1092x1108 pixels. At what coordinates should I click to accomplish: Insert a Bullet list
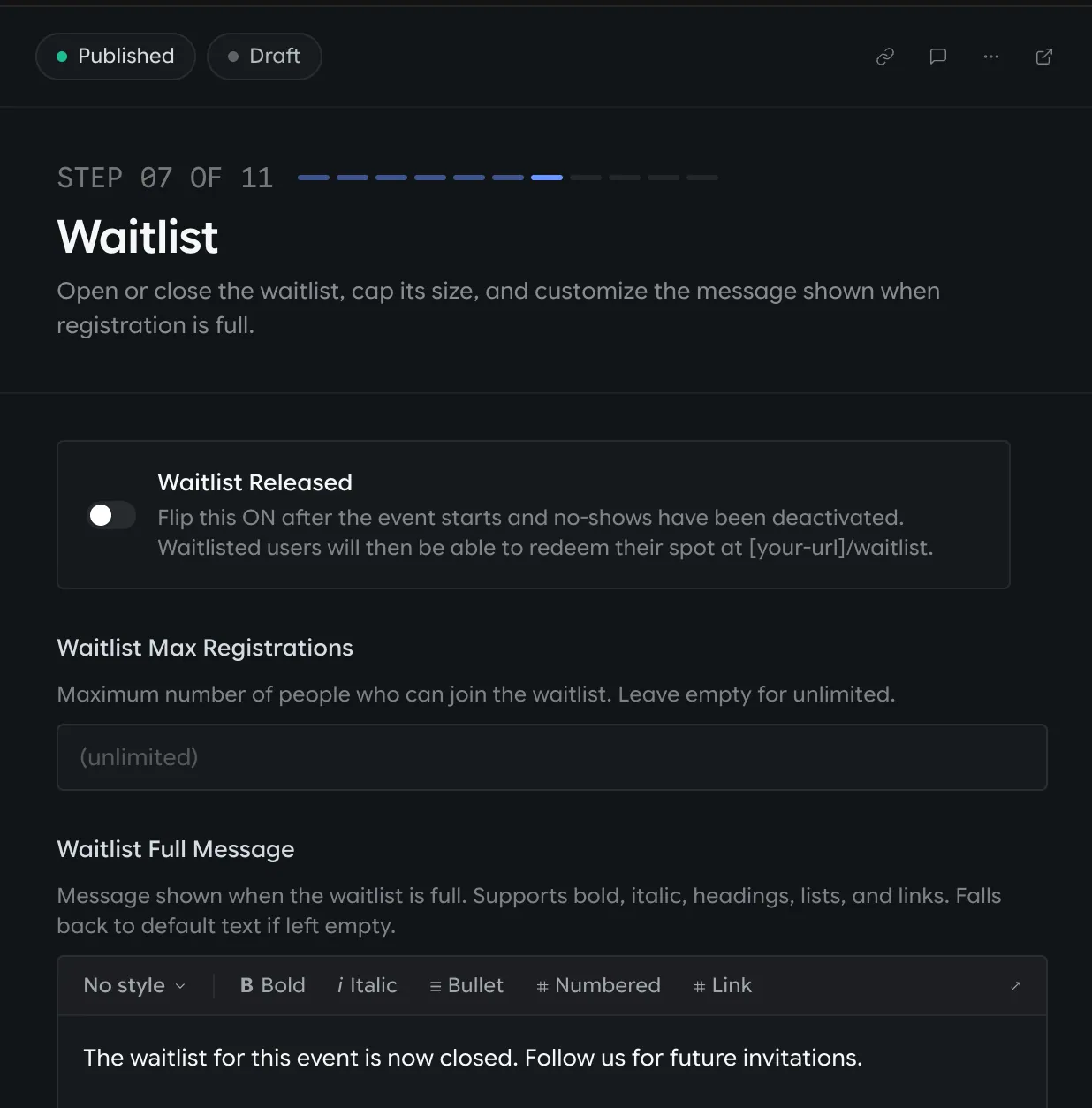click(x=466, y=985)
